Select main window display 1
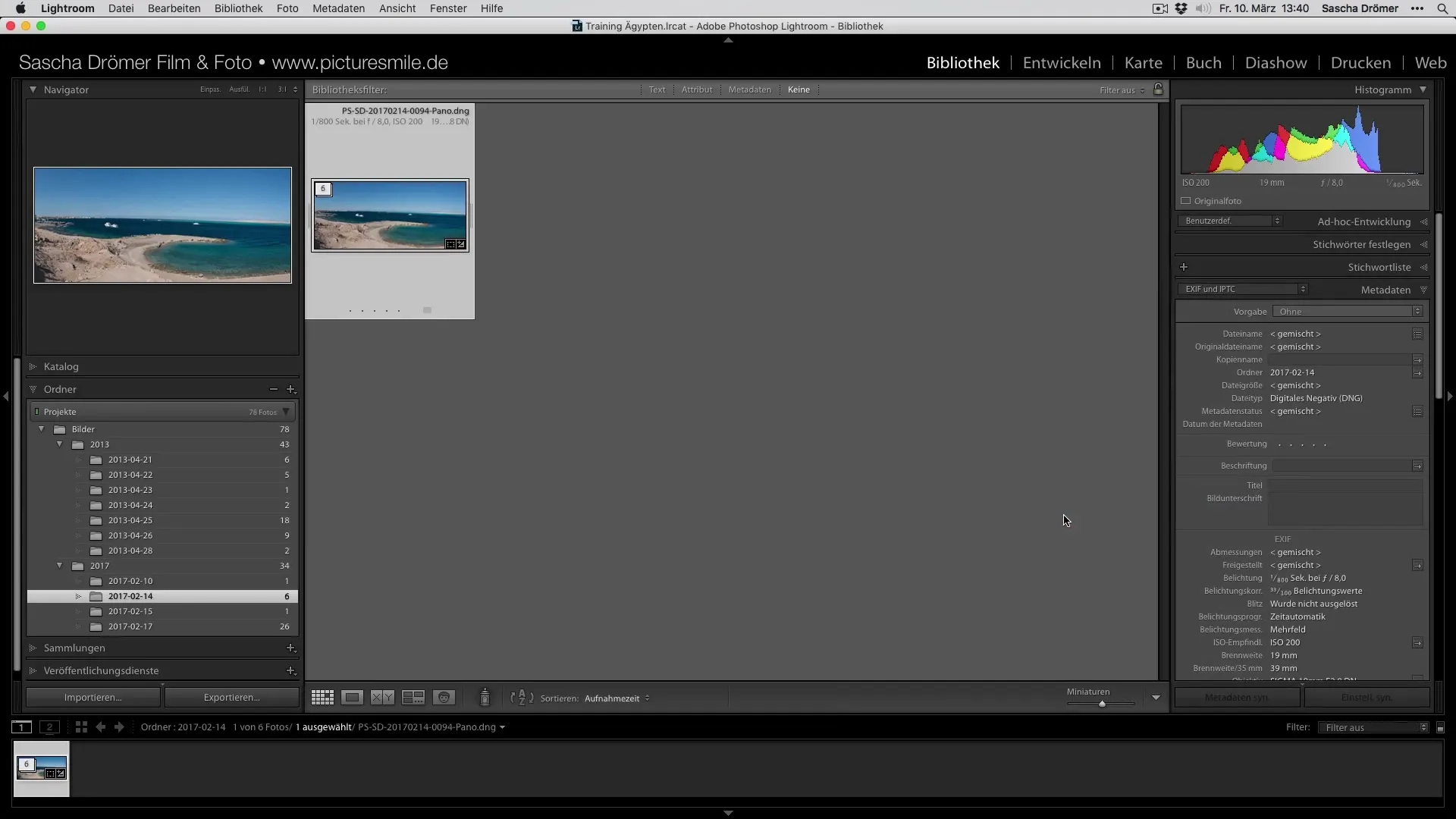The height and width of the screenshot is (819, 1456). pos(22,726)
